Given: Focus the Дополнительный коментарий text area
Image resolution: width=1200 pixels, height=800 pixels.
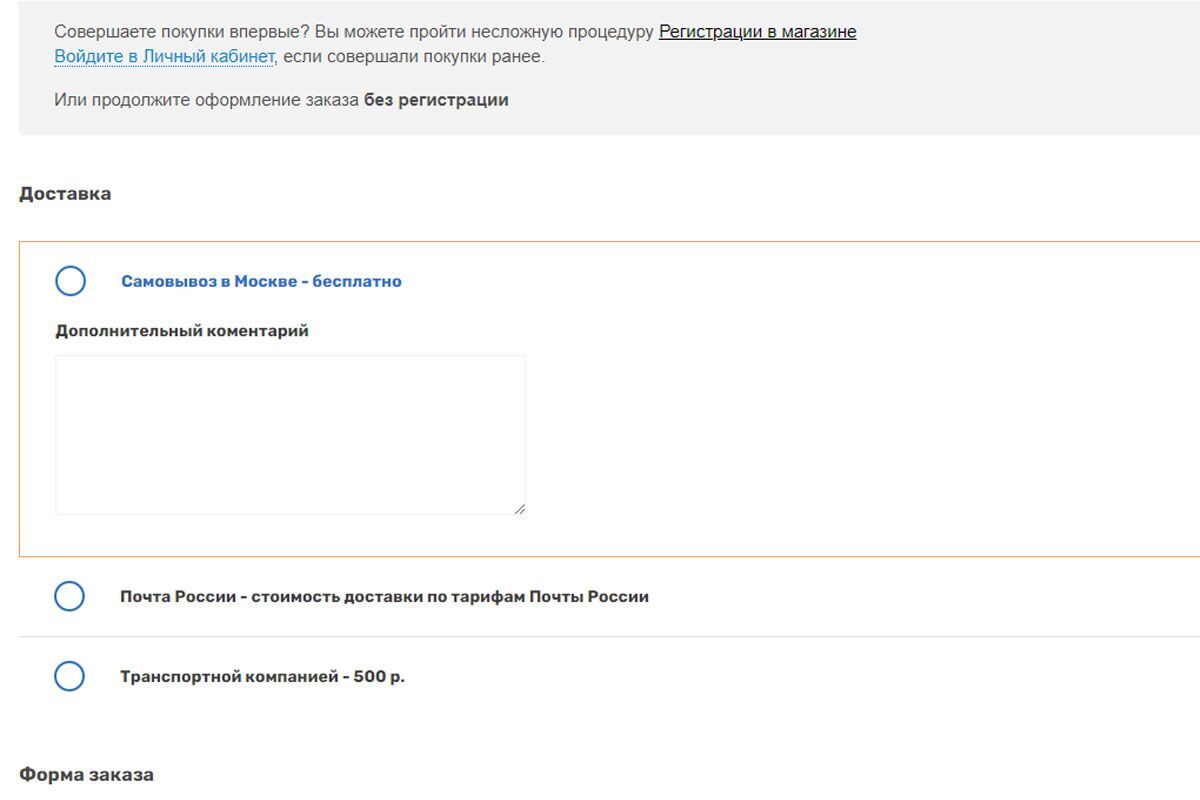Looking at the screenshot, I should pyautogui.click(x=290, y=435).
